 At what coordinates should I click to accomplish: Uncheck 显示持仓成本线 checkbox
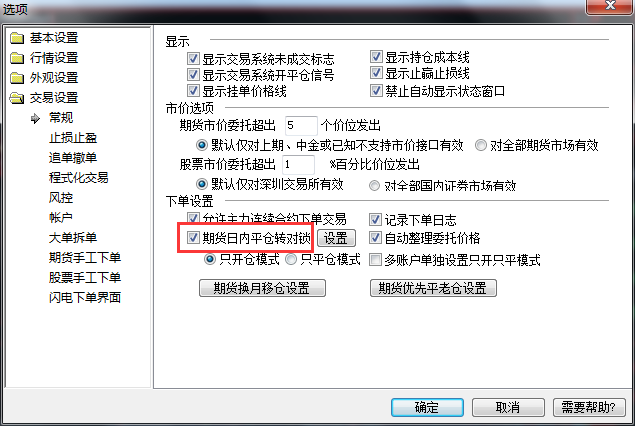pos(376,57)
